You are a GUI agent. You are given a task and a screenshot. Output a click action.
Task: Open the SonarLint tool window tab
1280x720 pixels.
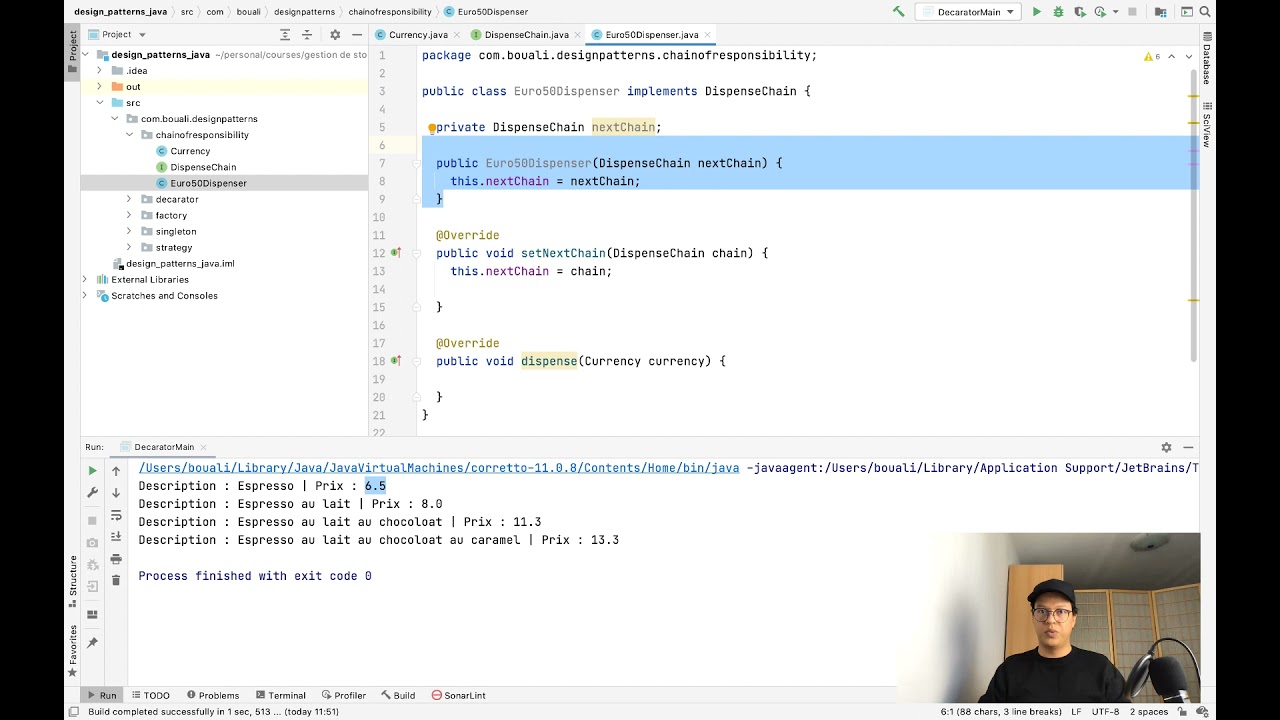pos(458,695)
